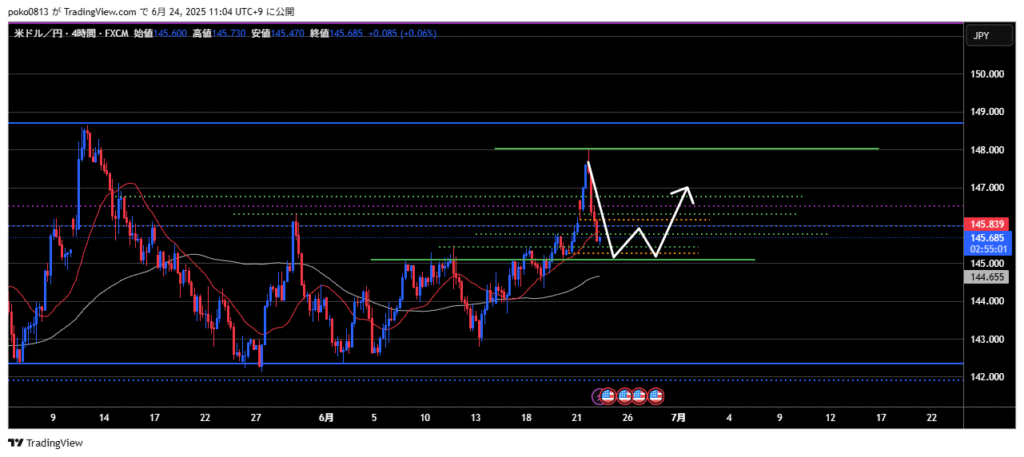Open the JPY currency selector
Image resolution: width=1024 pixels, height=457 pixels.
[x=980, y=36]
